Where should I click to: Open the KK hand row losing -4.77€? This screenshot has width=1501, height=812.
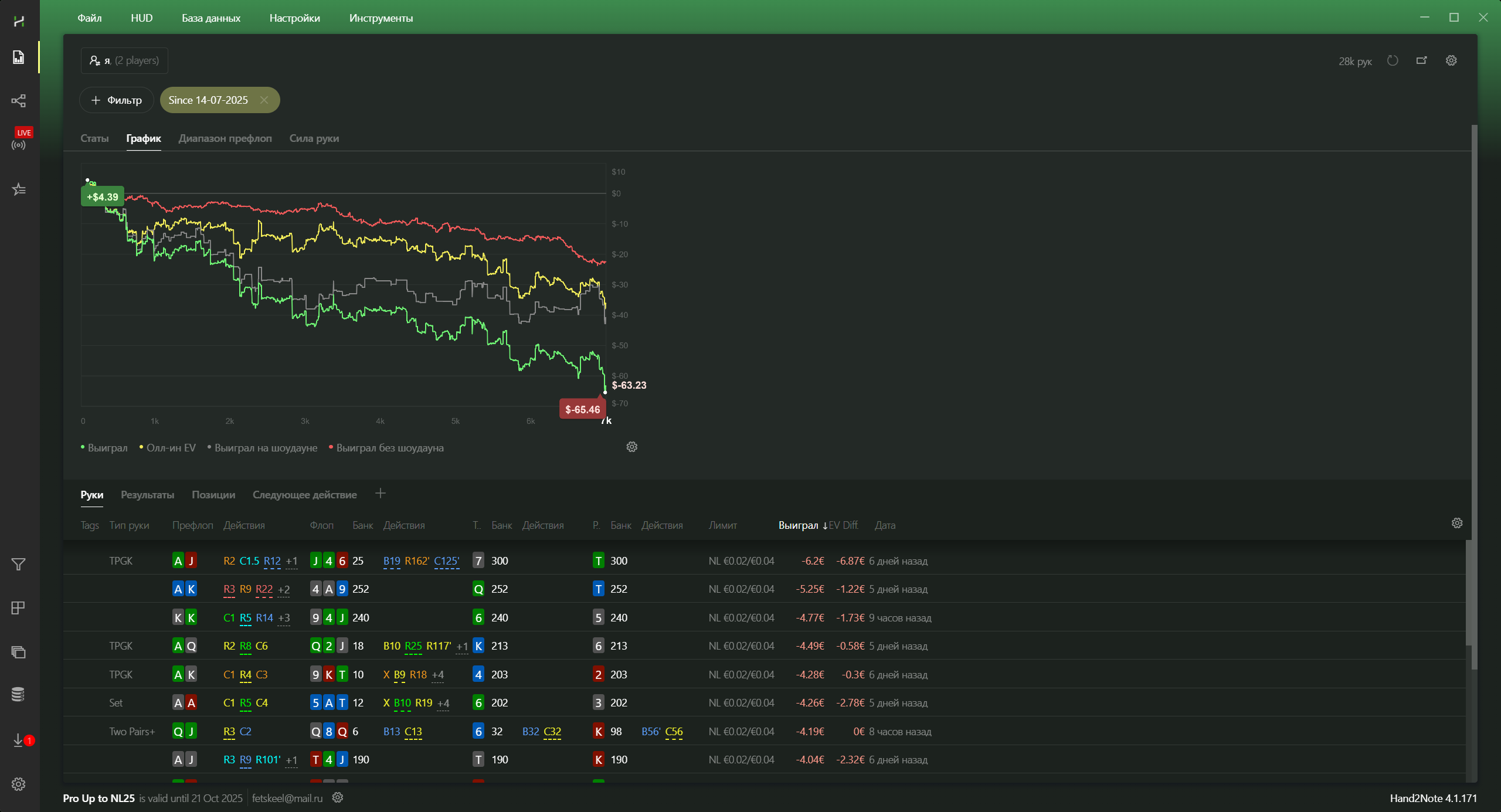765,617
